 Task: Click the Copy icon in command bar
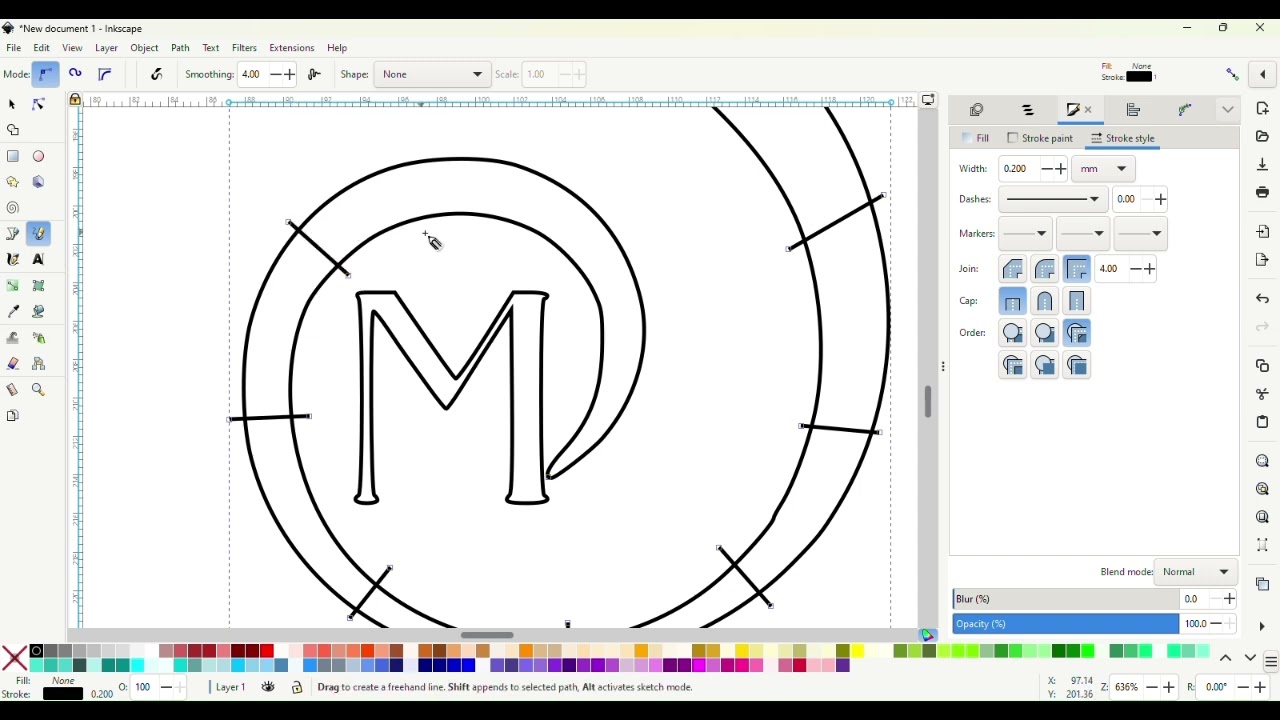[1263, 367]
